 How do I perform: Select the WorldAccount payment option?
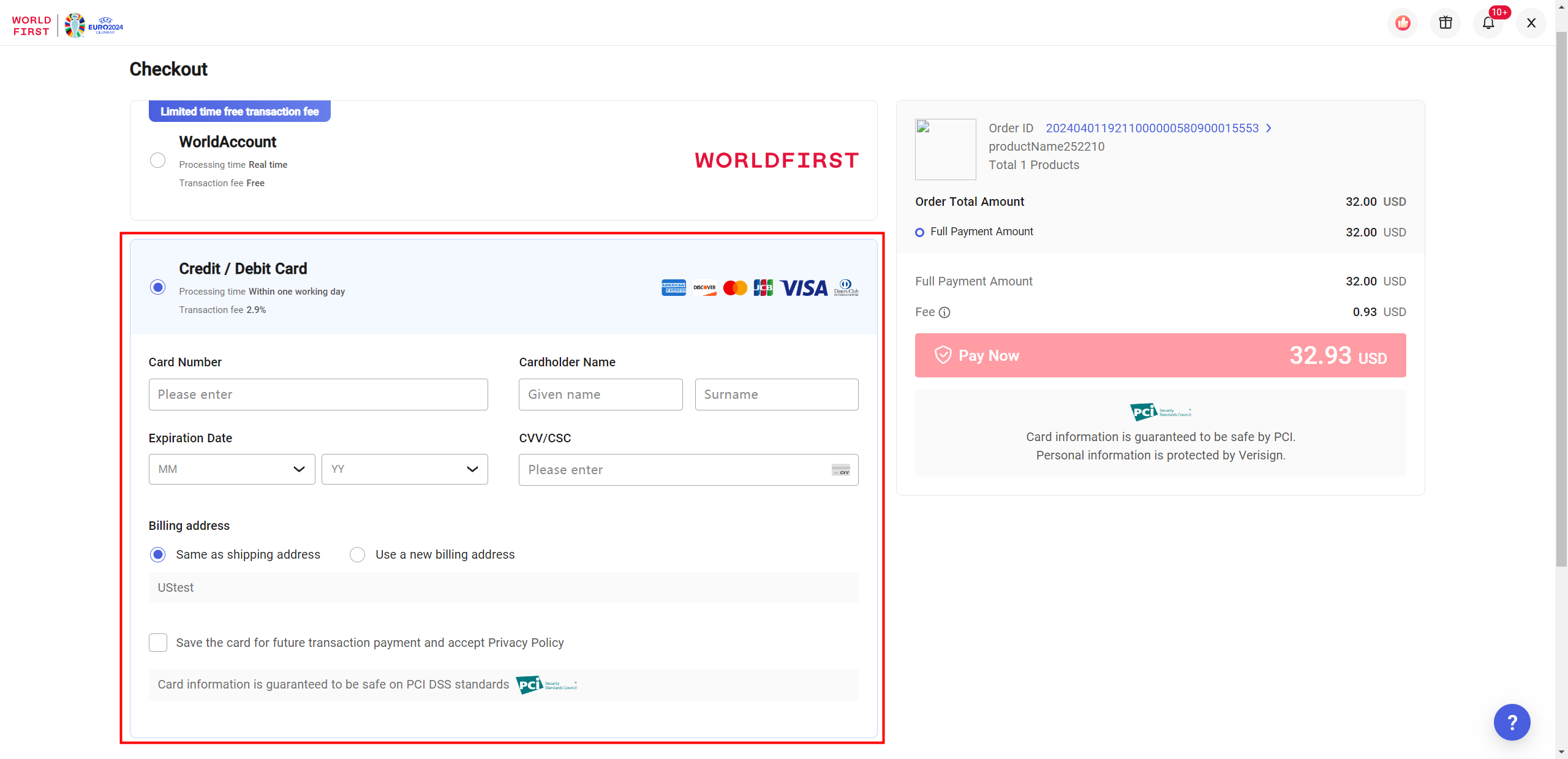click(x=158, y=160)
